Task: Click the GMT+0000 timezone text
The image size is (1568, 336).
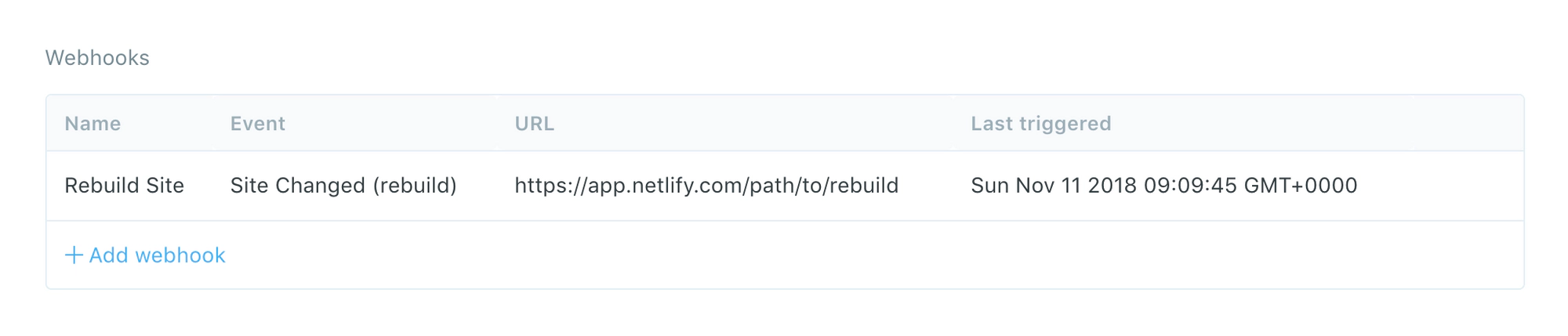Action: pos(1300,186)
